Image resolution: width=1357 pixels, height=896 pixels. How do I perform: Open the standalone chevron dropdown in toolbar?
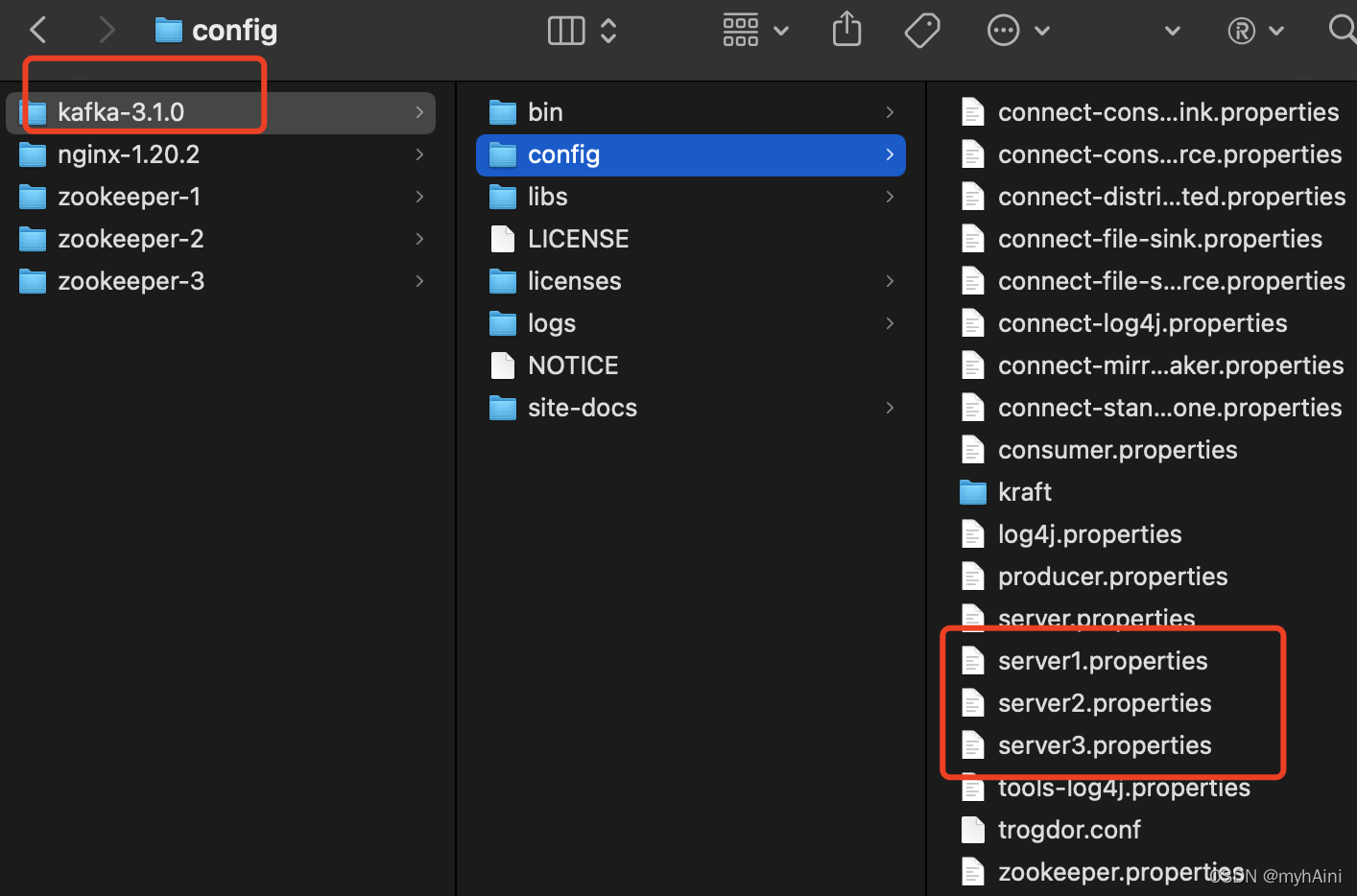point(1173,31)
